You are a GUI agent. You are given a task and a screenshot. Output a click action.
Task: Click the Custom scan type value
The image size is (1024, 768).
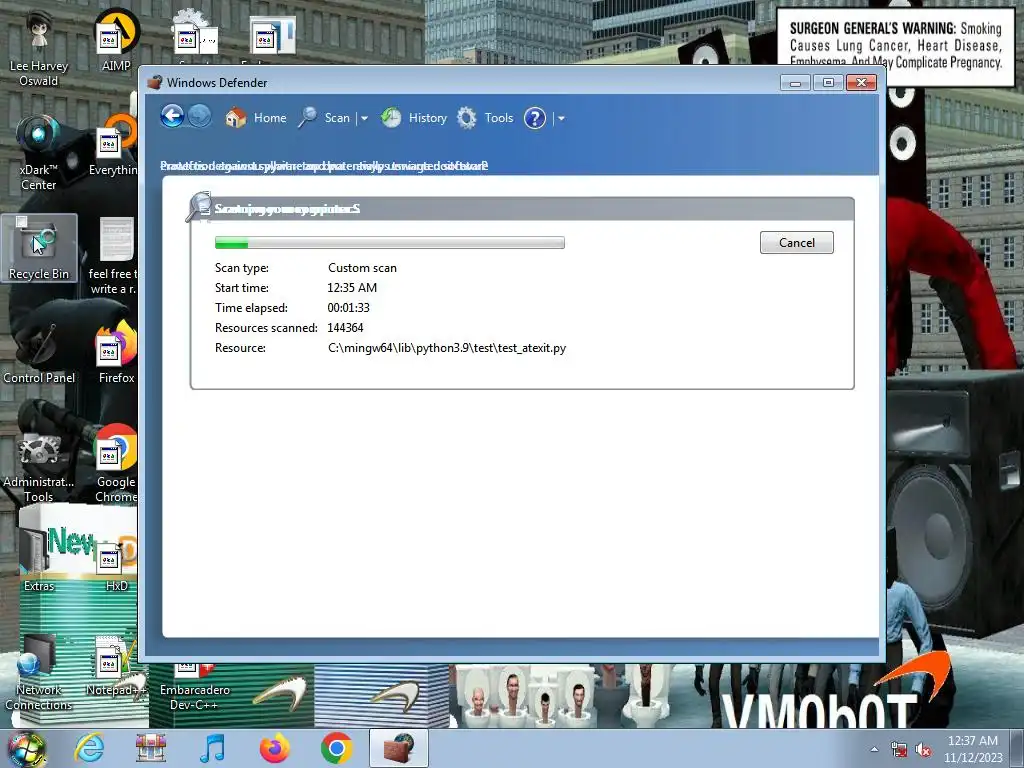(x=362, y=268)
